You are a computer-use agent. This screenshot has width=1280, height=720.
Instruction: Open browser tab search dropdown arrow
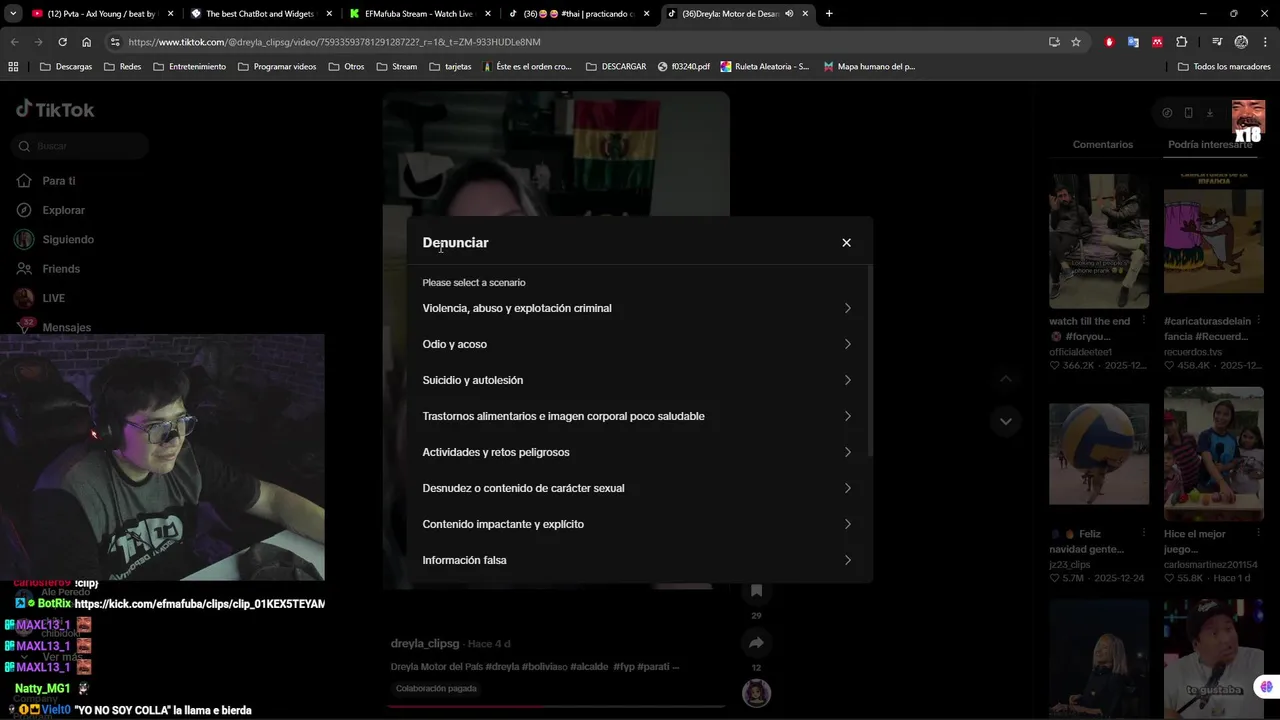(x=13, y=14)
